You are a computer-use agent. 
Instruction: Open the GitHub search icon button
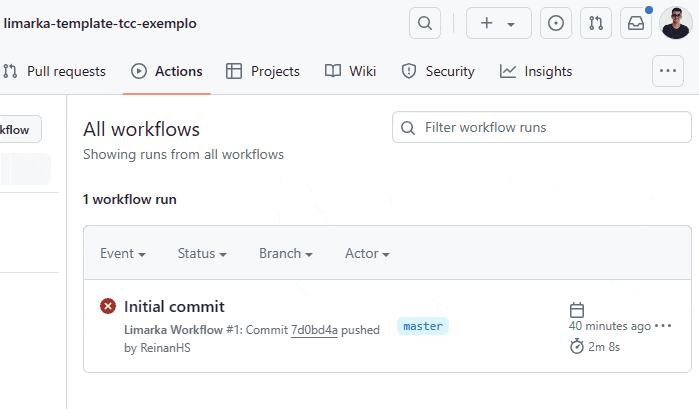(425, 23)
